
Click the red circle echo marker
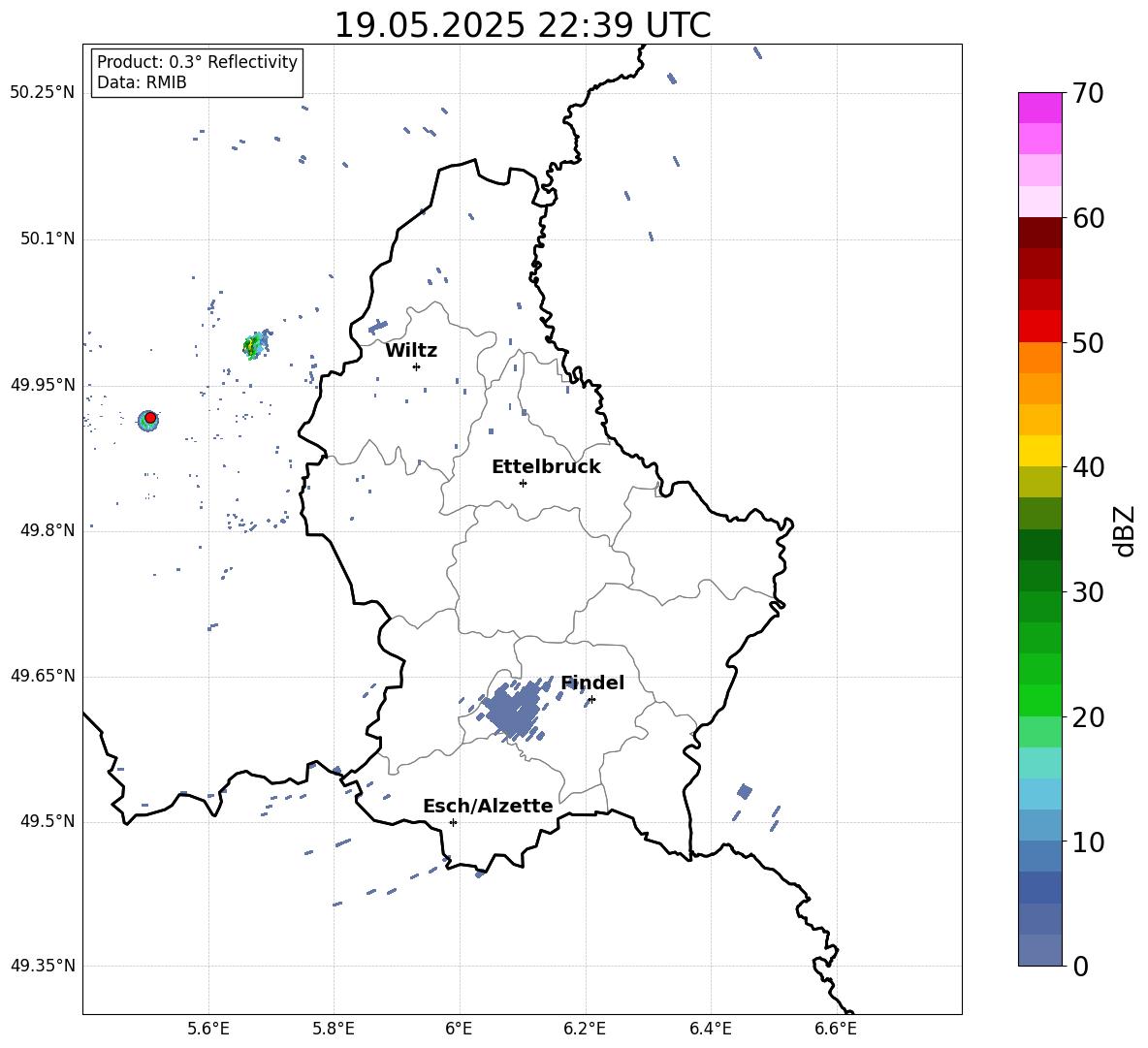[x=150, y=417]
